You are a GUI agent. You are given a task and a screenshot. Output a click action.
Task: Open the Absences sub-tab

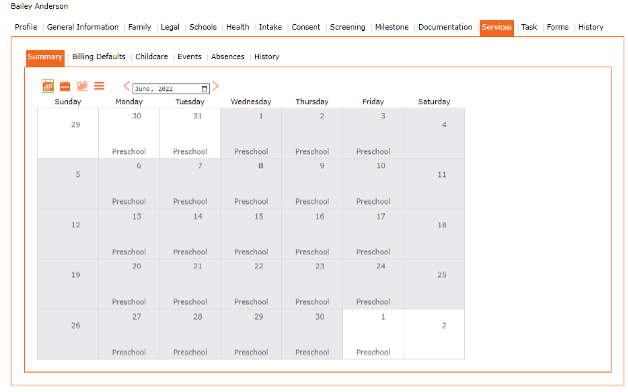227,56
